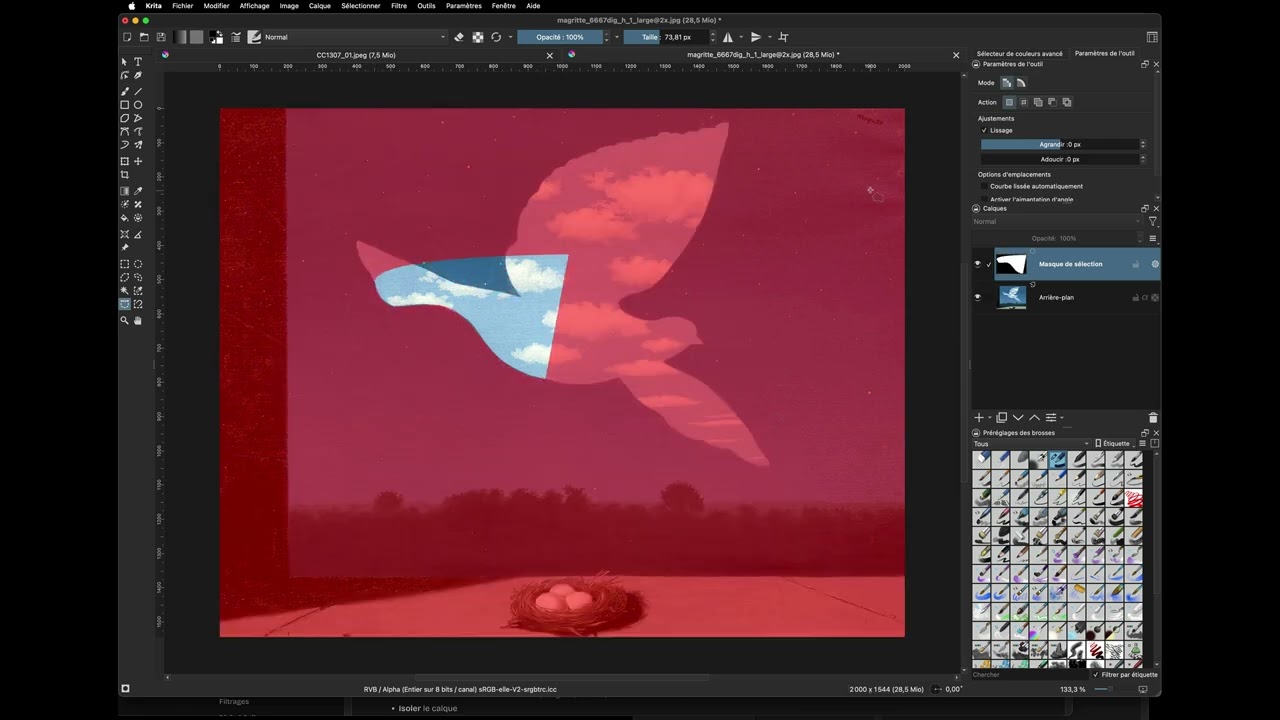Viewport: 1280px width, 720px height.
Task: Select the Crop tool
Action: (x=125, y=175)
